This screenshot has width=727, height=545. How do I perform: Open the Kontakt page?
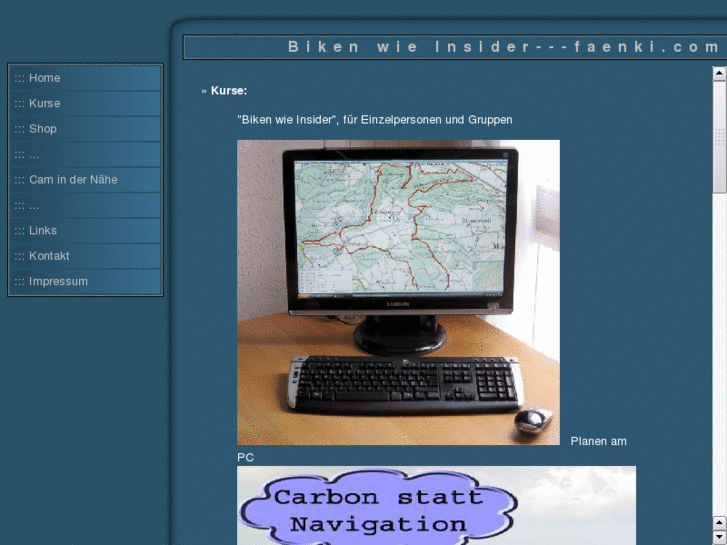pos(85,256)
